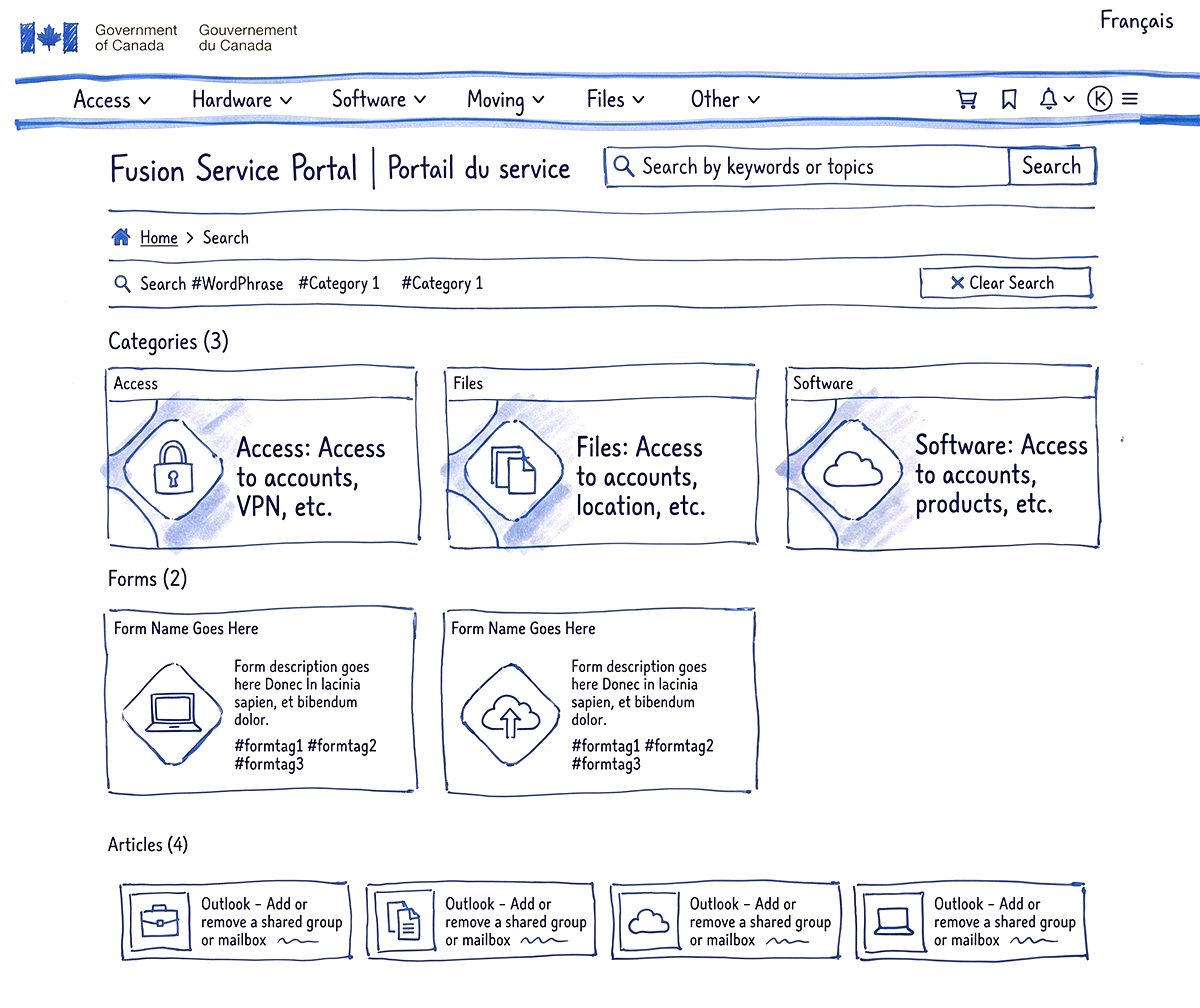The image size is (1200, 1008).
Task: Open the Moving navigation menu
Action: click(x=505, y=100)
